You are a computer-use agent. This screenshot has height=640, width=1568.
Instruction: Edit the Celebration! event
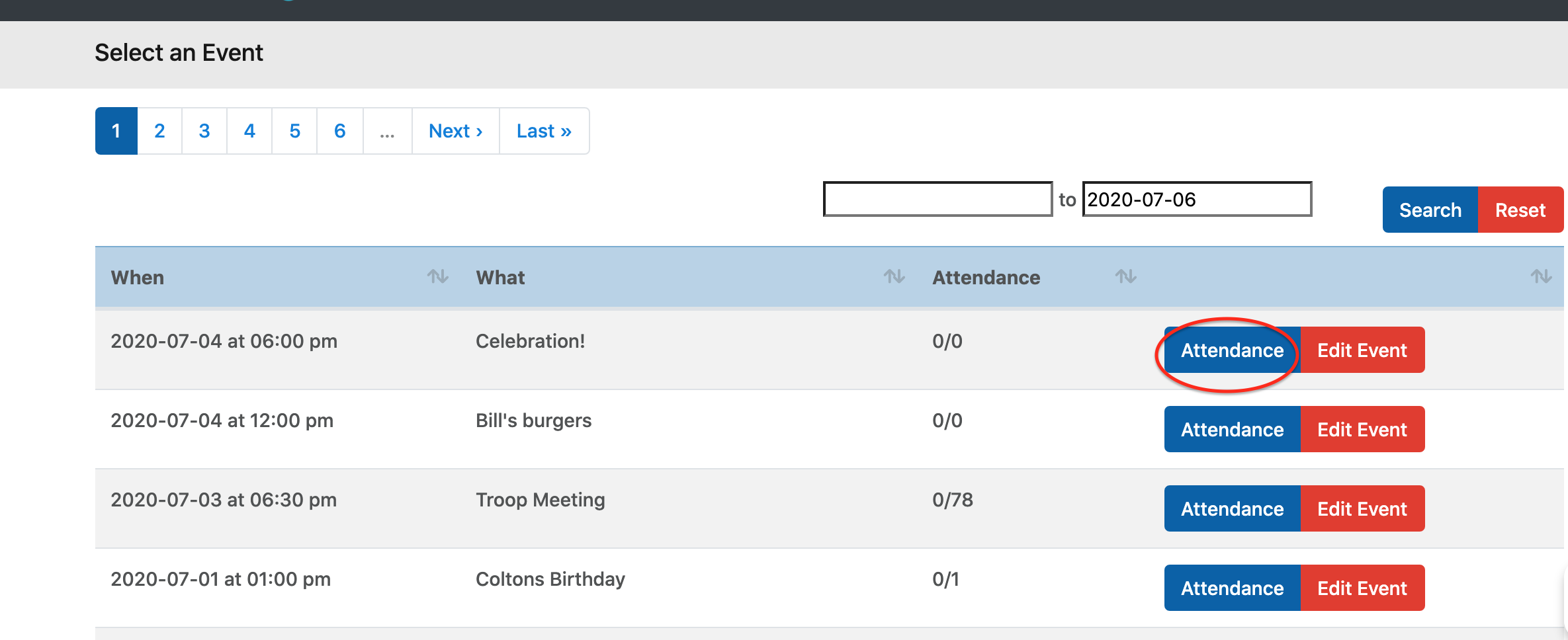point(1362,350)
